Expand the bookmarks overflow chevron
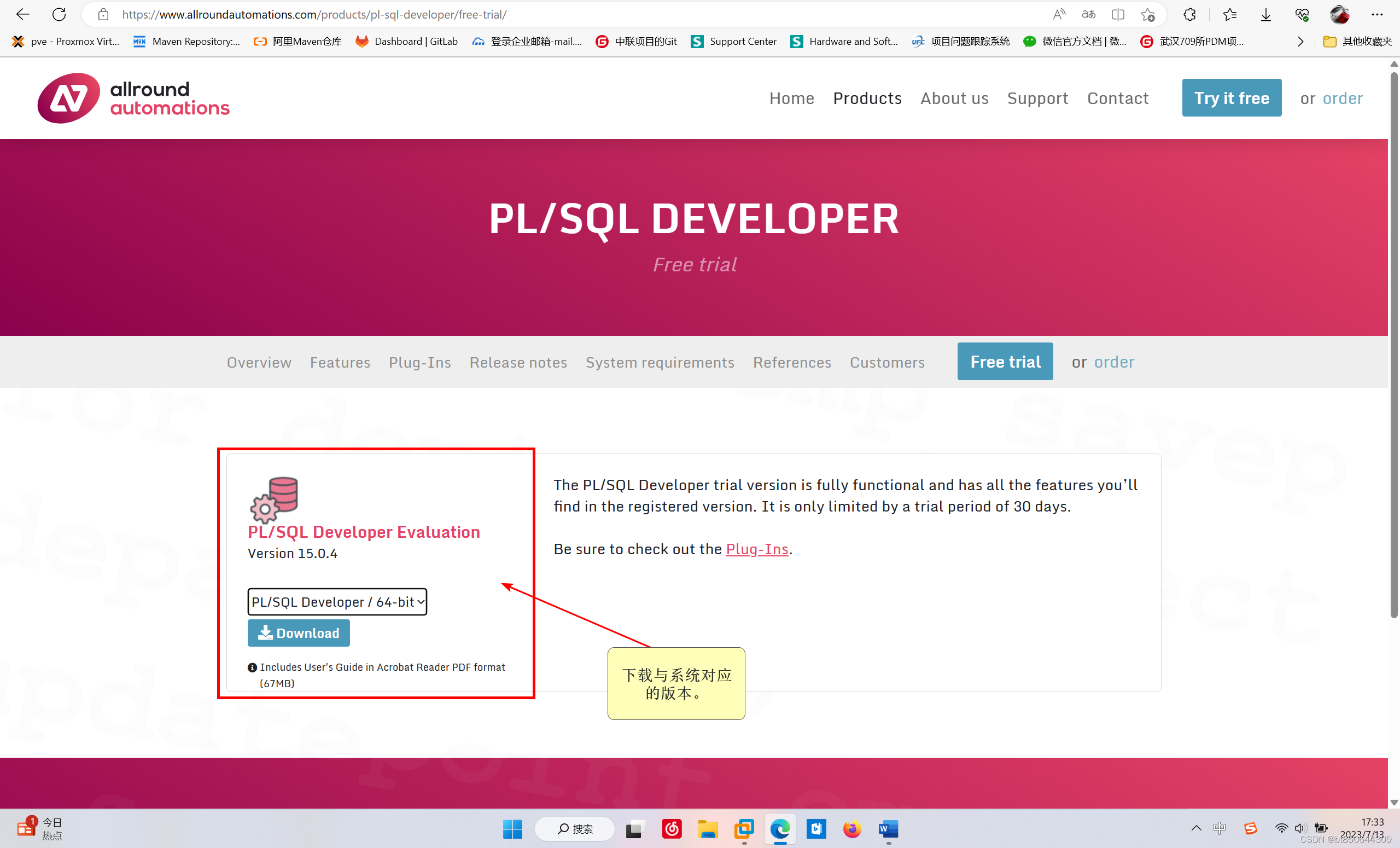Image resolution: width=1400 pixels, height=848 pixels. (1300, 41)
